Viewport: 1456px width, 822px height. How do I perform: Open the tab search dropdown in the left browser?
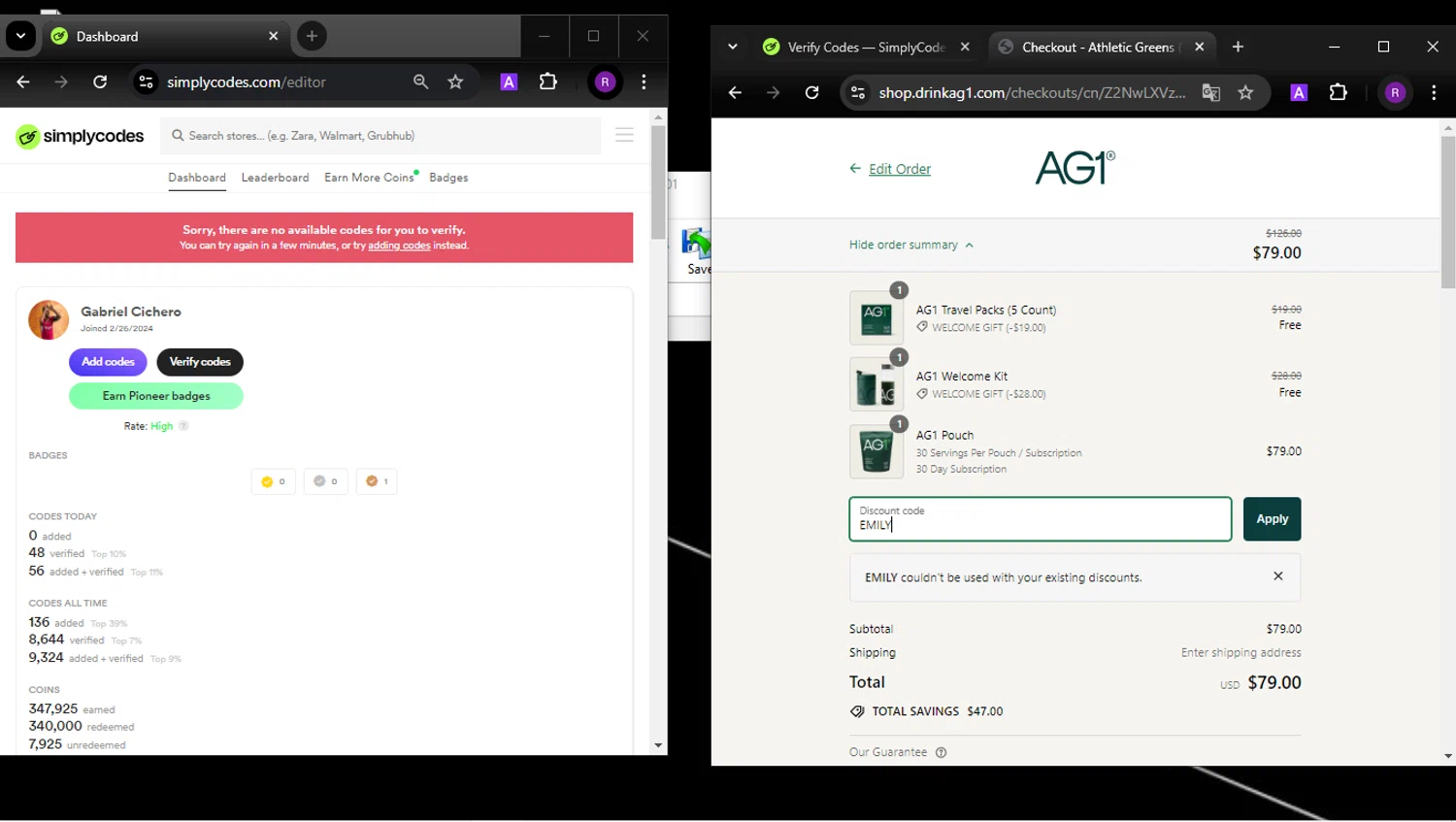[x=20, y=36]
